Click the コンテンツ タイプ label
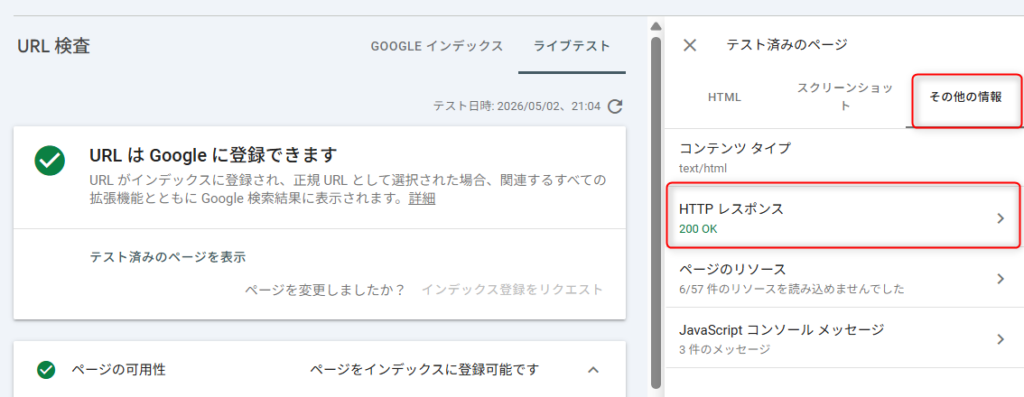The image size is (1024, 397). point(735,148)
